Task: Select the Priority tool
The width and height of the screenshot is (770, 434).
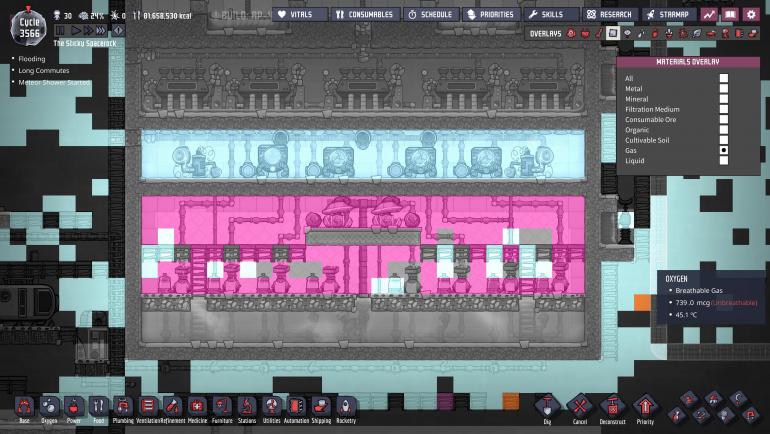Action: click(645, 408)
